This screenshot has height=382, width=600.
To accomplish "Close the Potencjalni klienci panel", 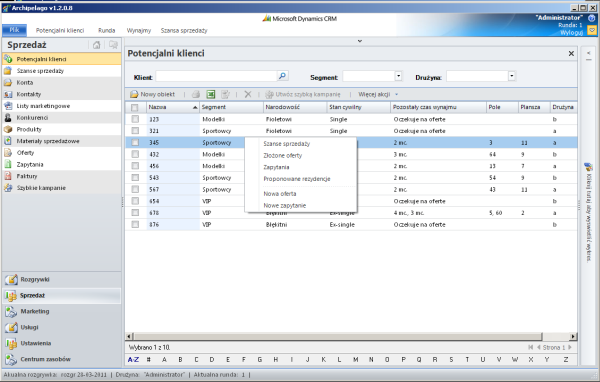I will click(x=571, y=54).
